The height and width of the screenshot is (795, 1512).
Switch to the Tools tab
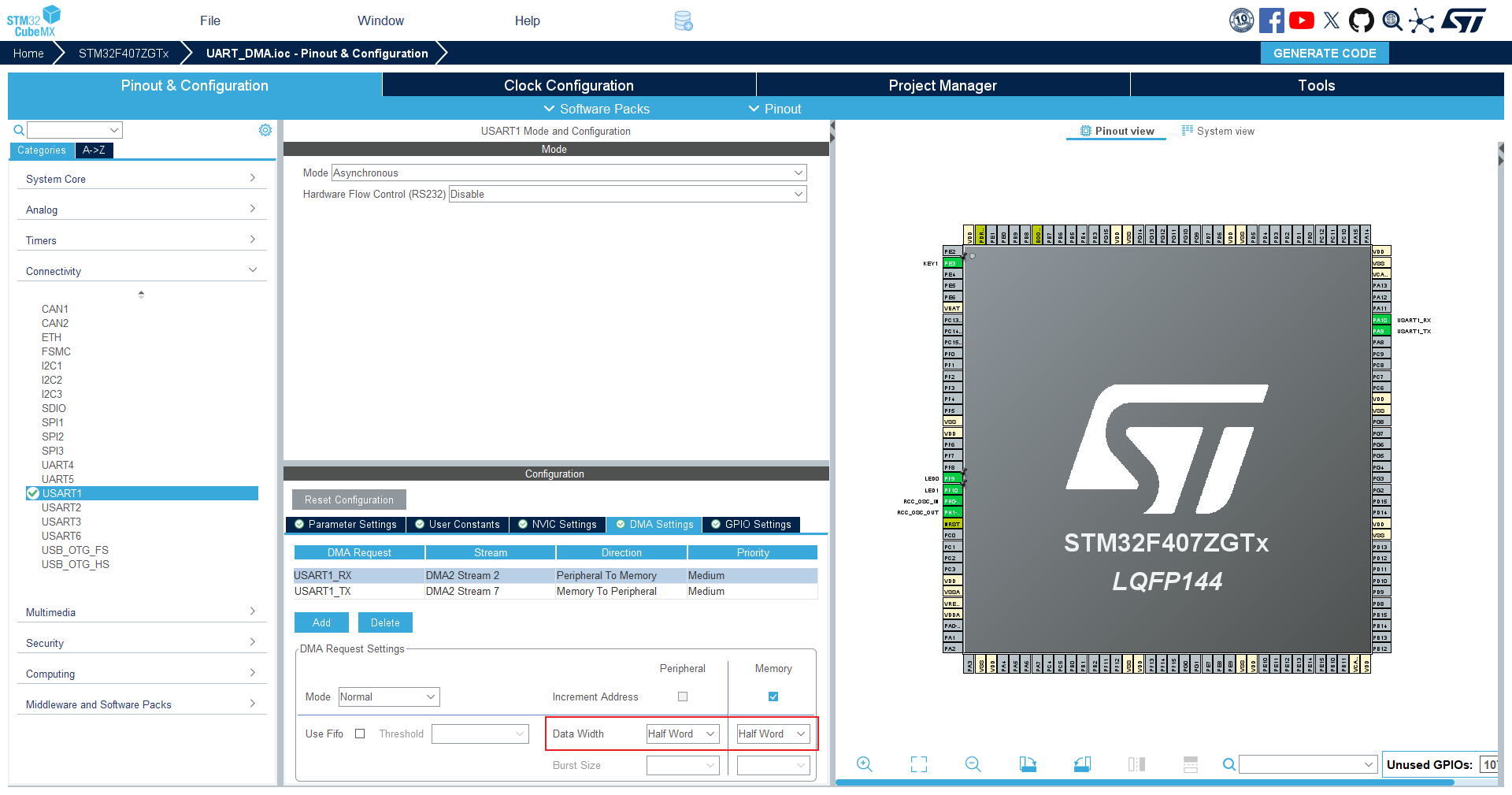(1317, 85)
